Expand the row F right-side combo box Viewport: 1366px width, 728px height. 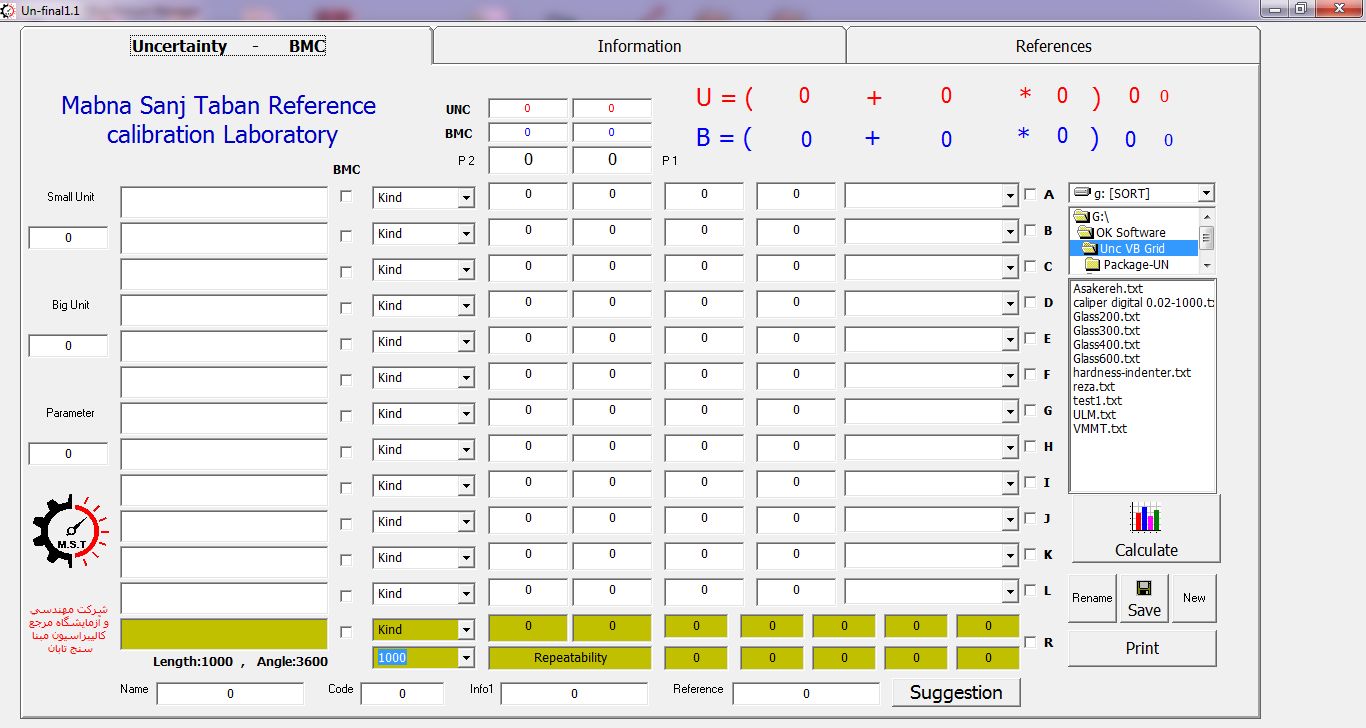coord(1010,377)
